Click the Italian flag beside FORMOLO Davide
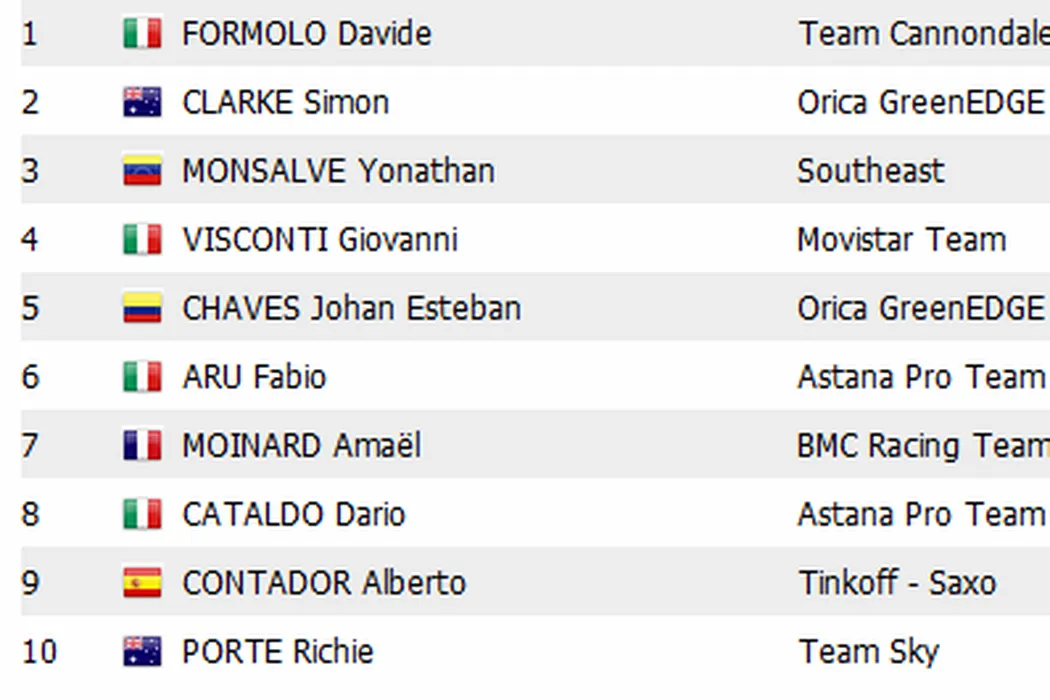1050x700 pixels. 142,34
